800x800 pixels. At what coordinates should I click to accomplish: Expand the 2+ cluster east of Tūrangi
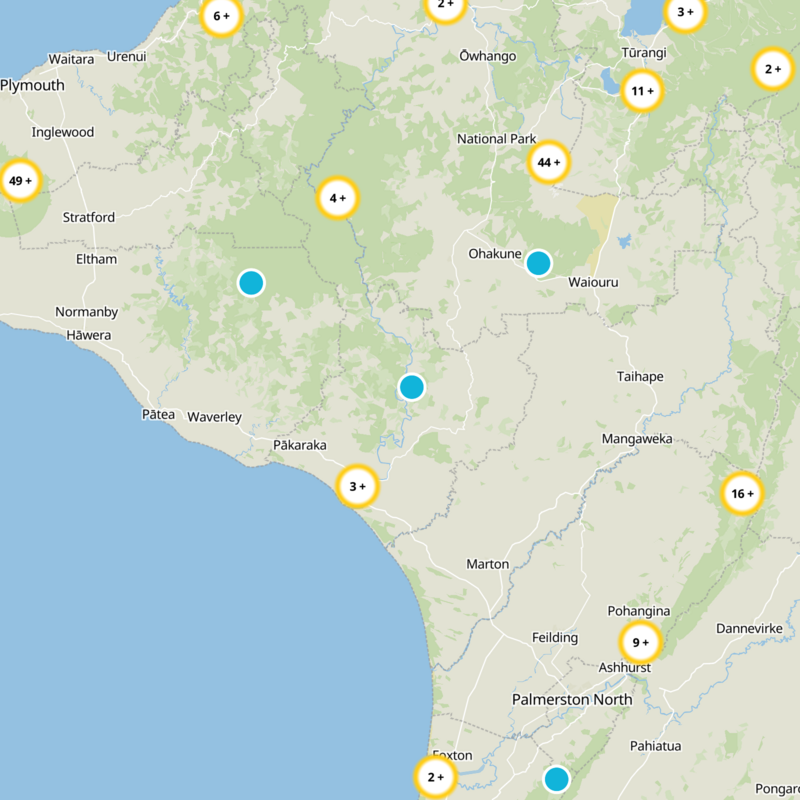(x=773, y=69)
